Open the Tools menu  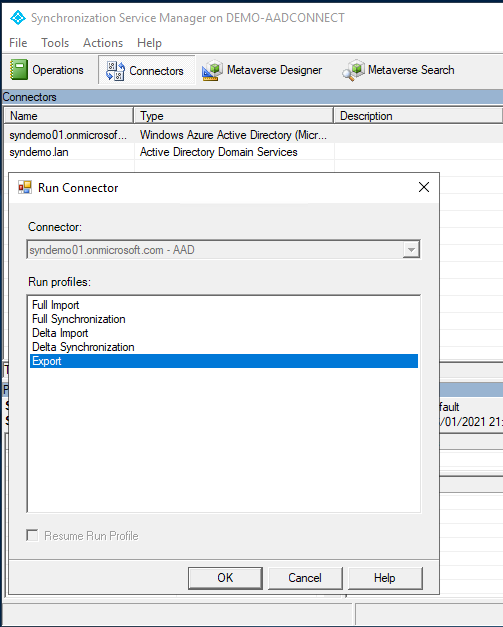click(55, 42)
